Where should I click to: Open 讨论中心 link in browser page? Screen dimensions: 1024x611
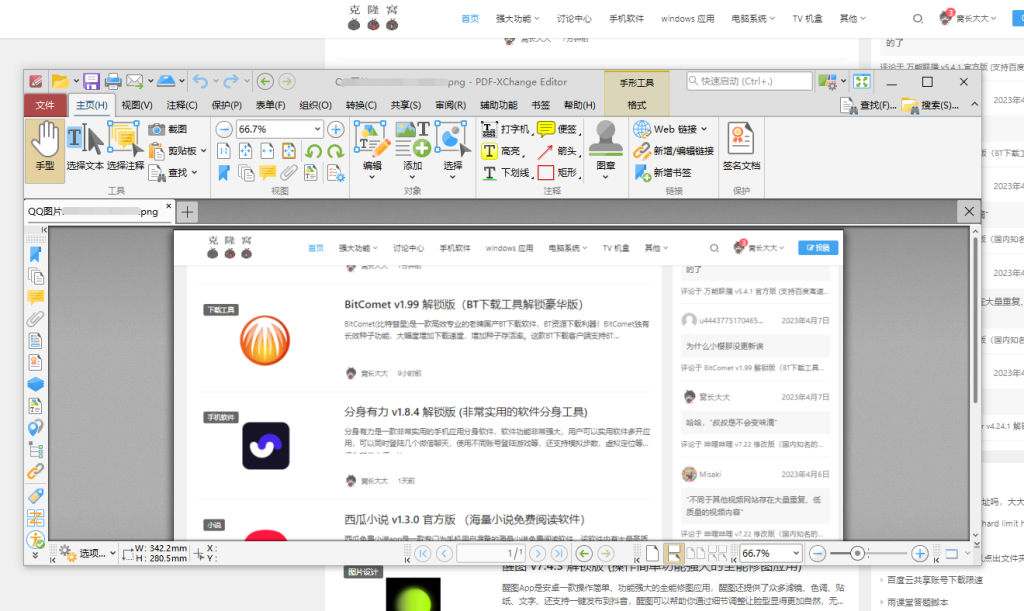pos(574,19)
